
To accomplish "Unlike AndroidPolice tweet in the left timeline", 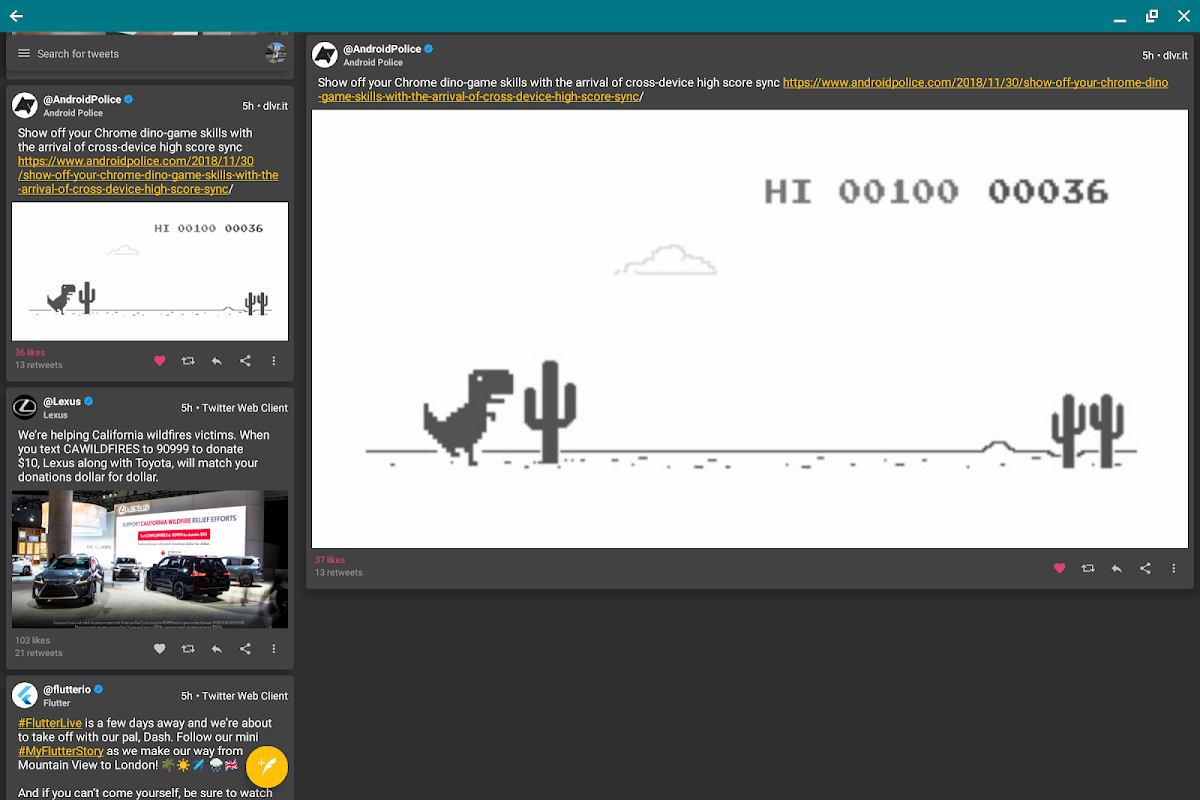I will click(x=159, y=360).
